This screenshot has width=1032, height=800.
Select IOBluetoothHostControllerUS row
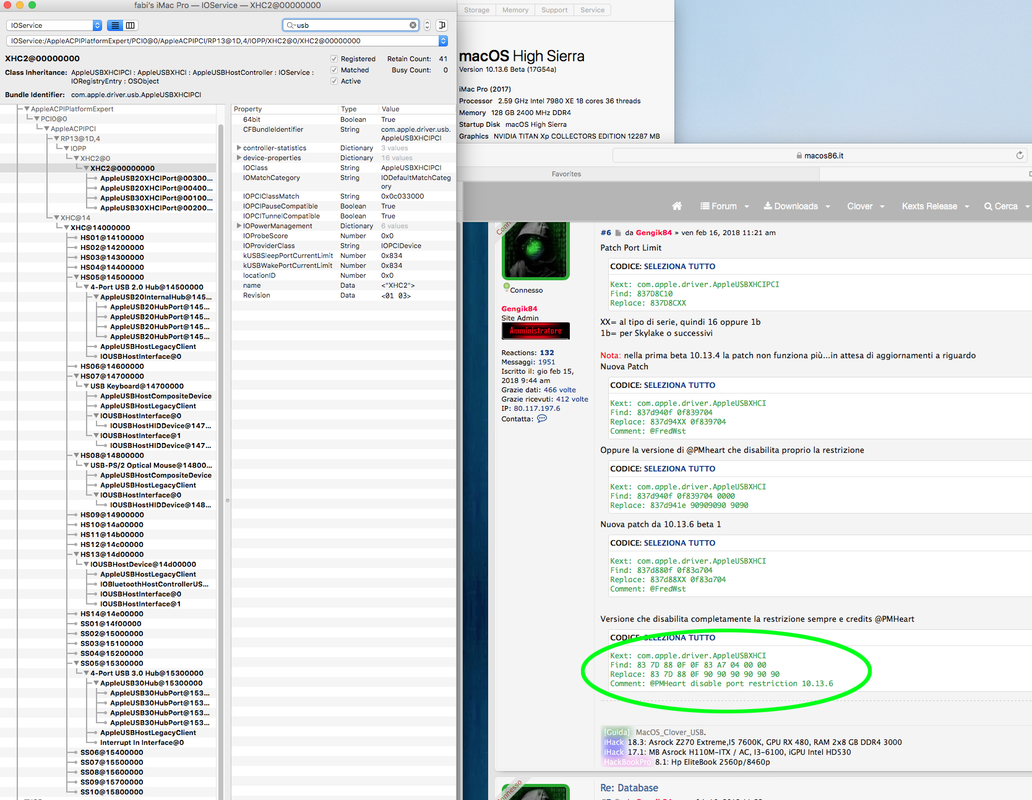[x=154, y=584]
